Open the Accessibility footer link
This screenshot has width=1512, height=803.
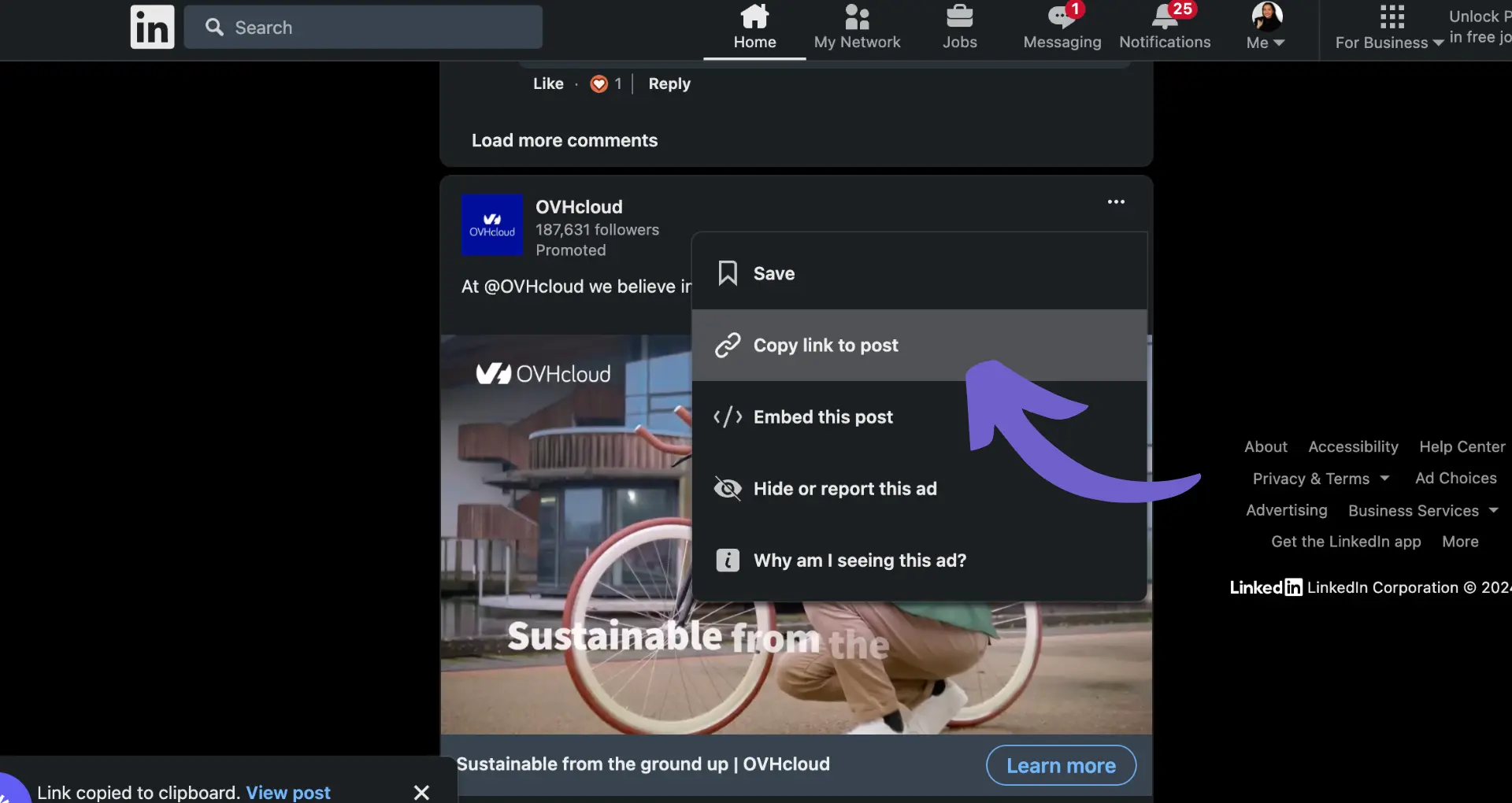click(x=1353, y=446)
